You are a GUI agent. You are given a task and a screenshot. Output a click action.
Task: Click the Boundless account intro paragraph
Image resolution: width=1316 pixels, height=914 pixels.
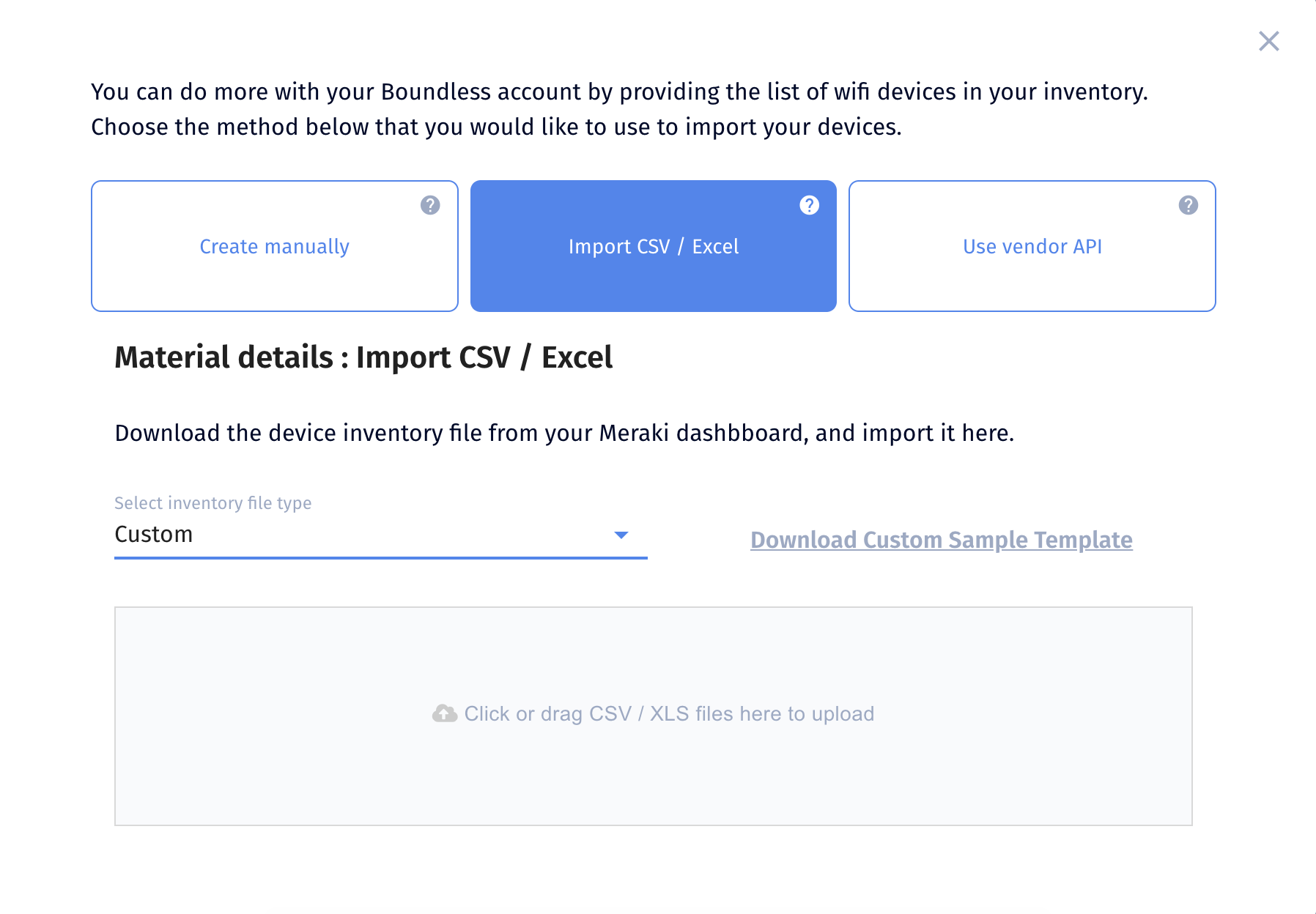click(619, 109)
